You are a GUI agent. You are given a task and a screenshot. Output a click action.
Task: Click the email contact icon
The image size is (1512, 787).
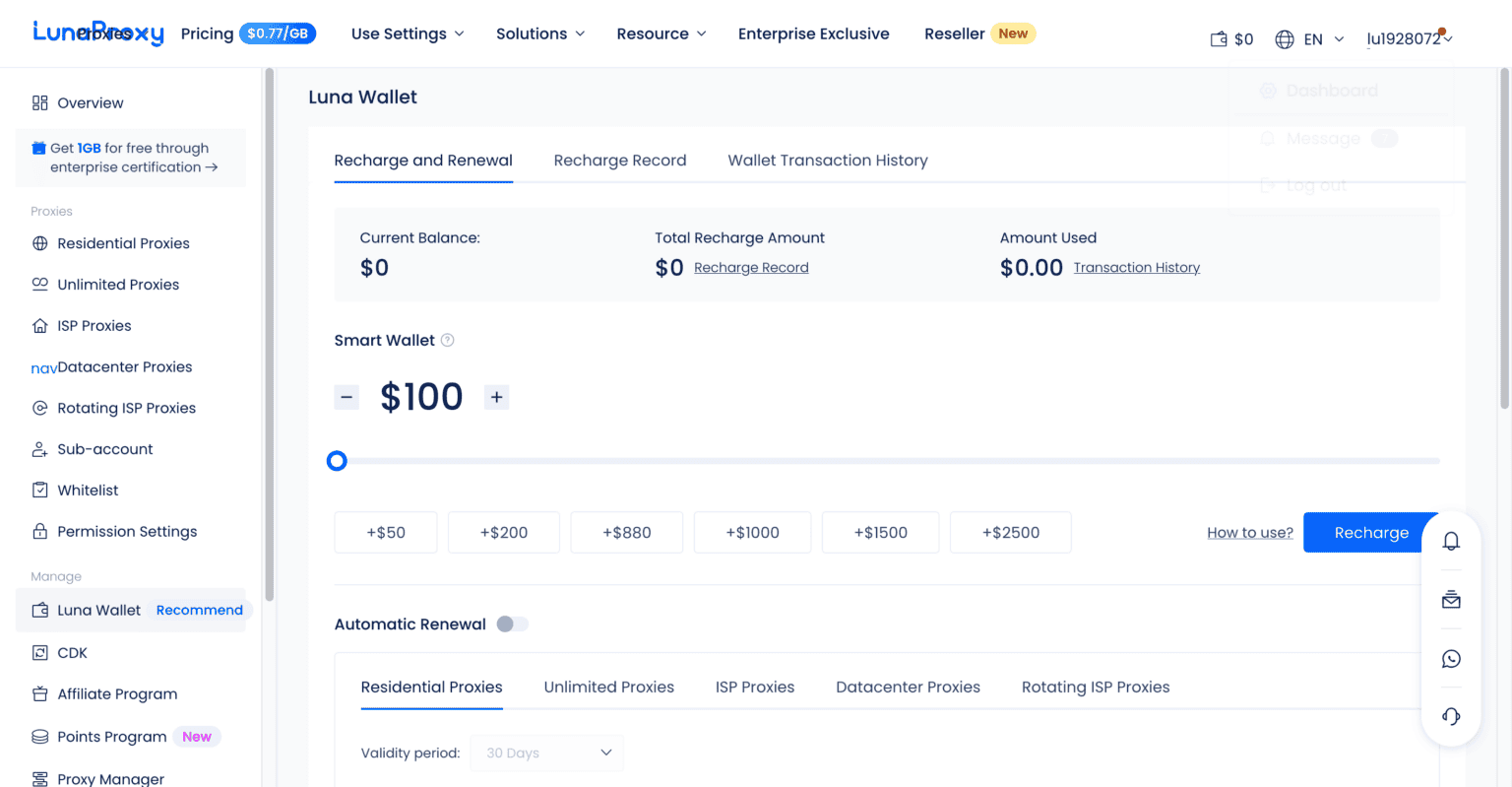point(1451,600)
